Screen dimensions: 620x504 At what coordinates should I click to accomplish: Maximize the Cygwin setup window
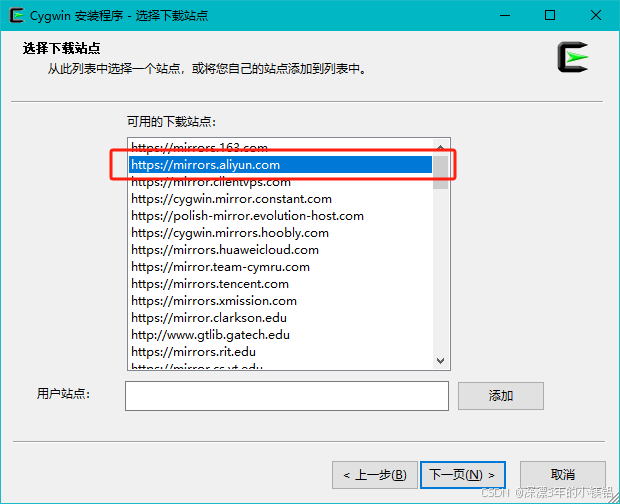550,15
